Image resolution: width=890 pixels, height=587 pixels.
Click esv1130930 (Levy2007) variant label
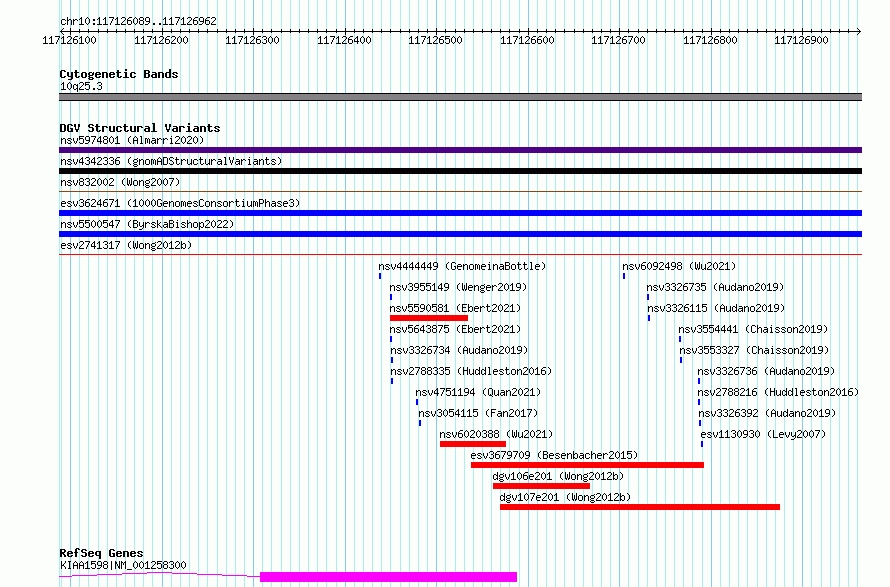tap(763, 434)
